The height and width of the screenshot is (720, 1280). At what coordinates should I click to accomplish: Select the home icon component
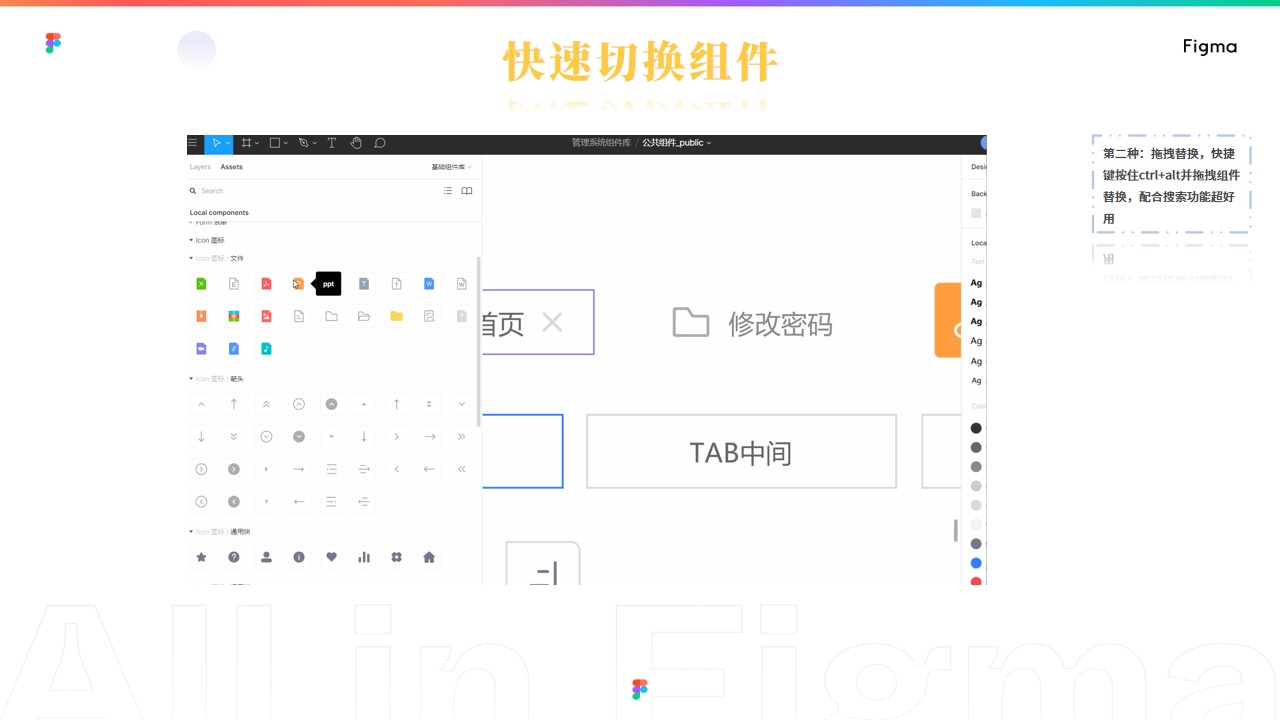429,557
